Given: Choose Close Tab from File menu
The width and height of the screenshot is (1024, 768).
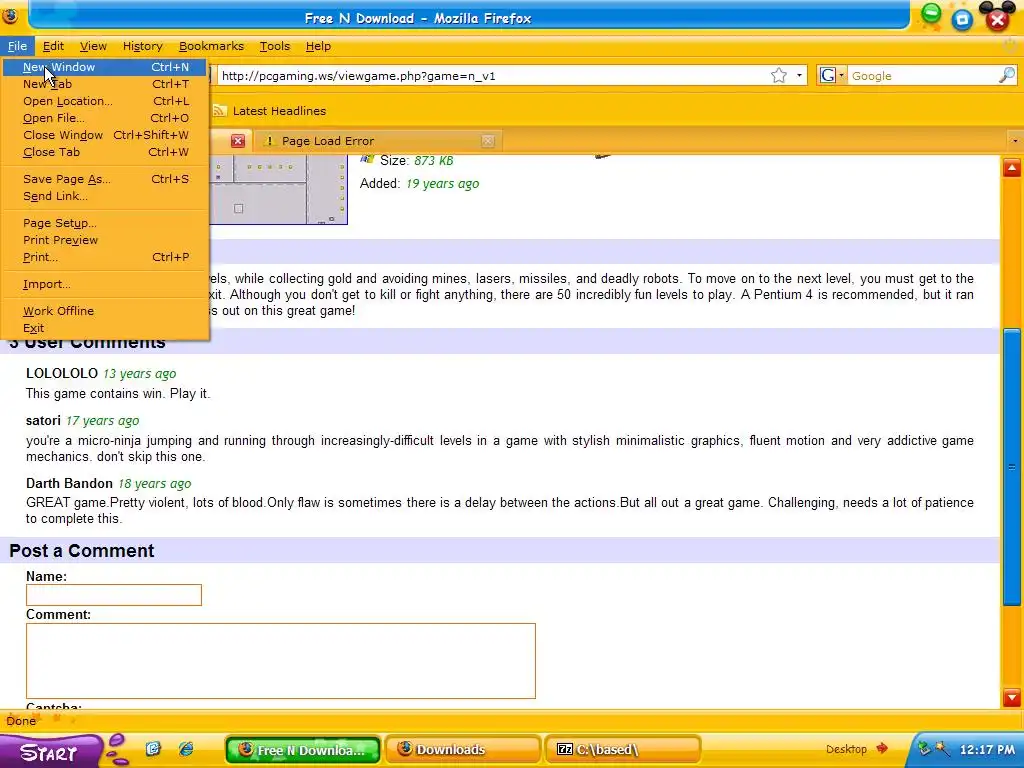Looking at the screenshot, I should [x=104, y=152].
